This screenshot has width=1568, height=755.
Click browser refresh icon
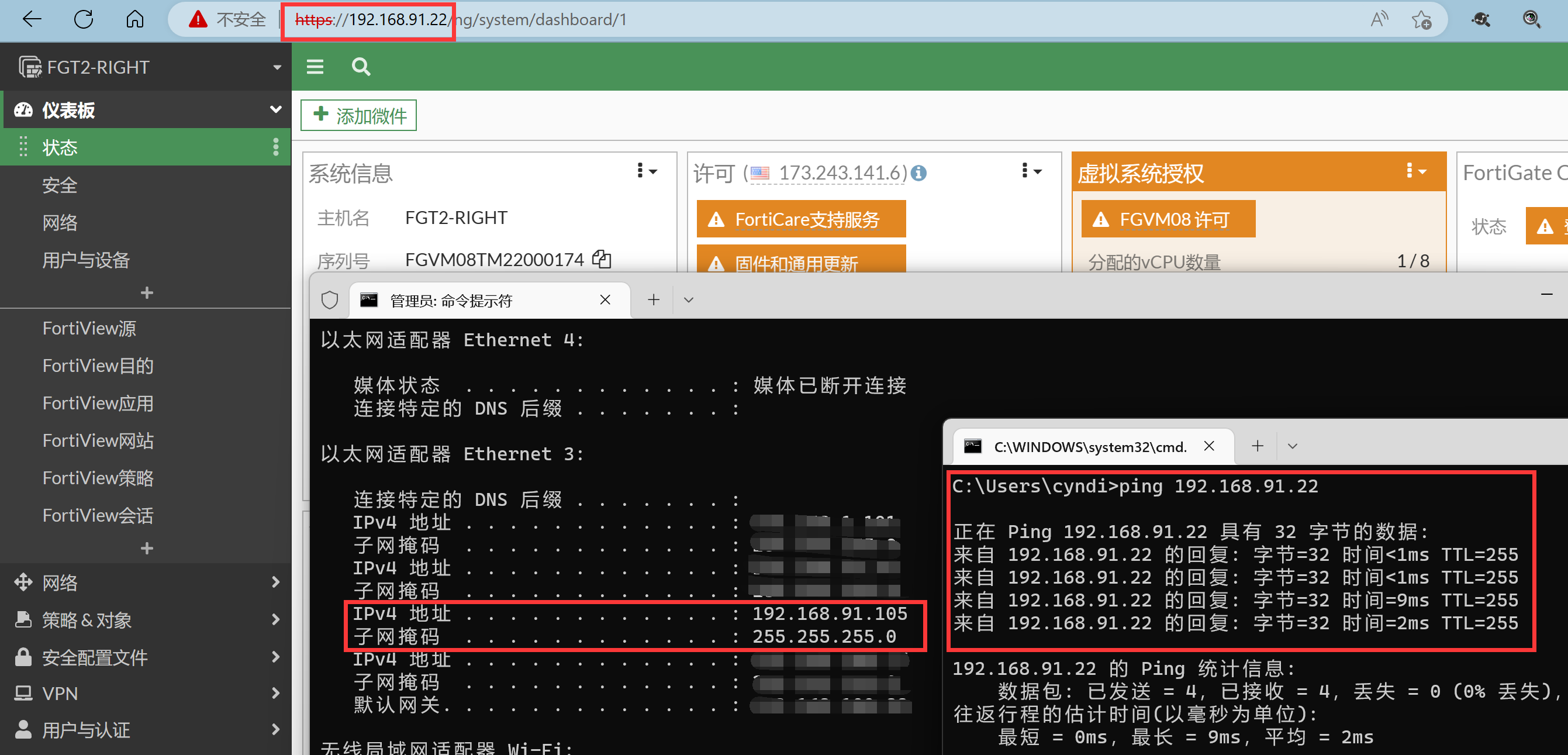click(x=84, y=19)
